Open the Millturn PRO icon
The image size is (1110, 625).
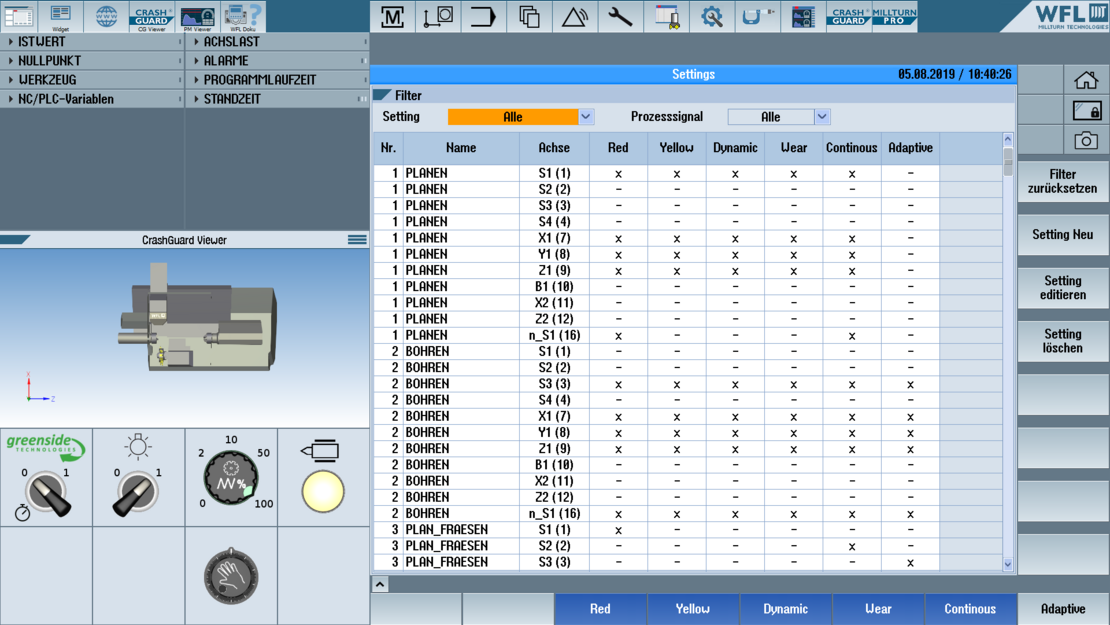(x=894, y=16)
